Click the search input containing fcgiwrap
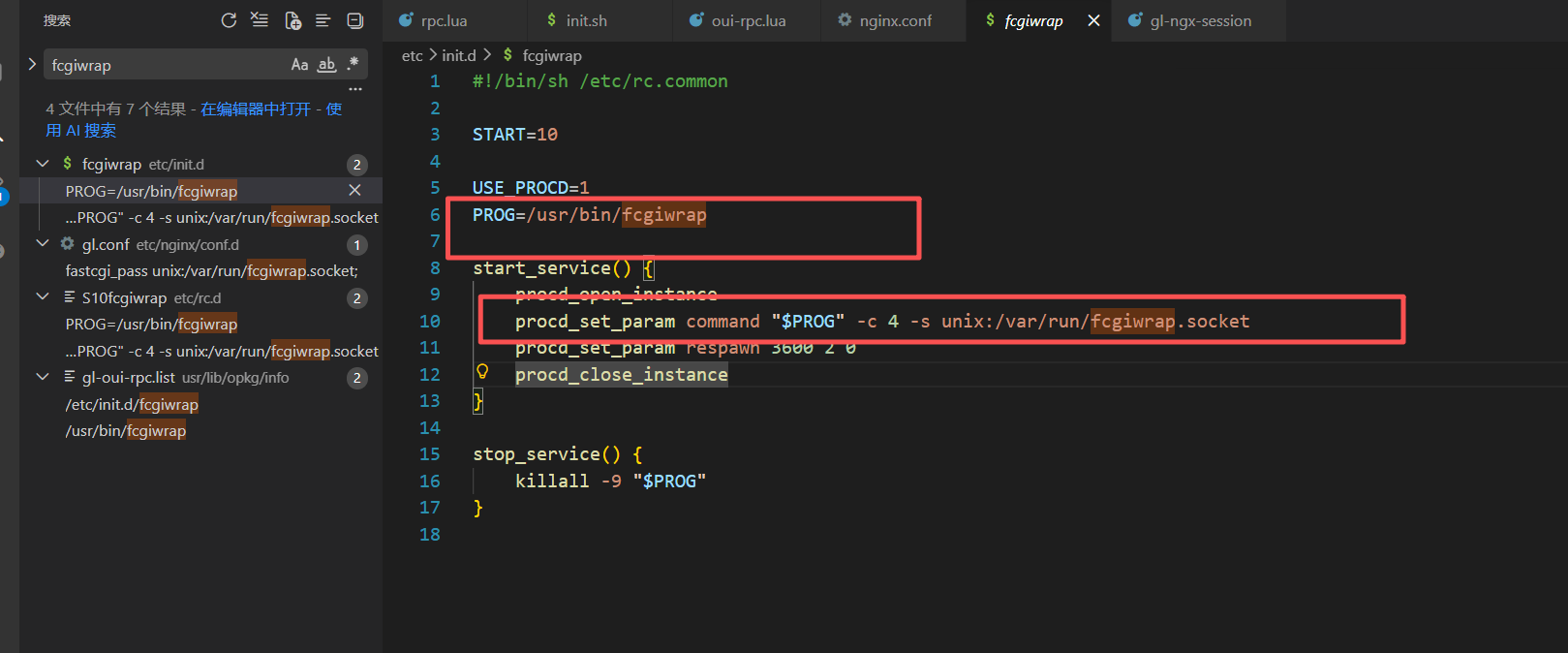Image resolution: width=1568 pixels, height=653 pixels. pyautogui.click(x=165, y=65)
